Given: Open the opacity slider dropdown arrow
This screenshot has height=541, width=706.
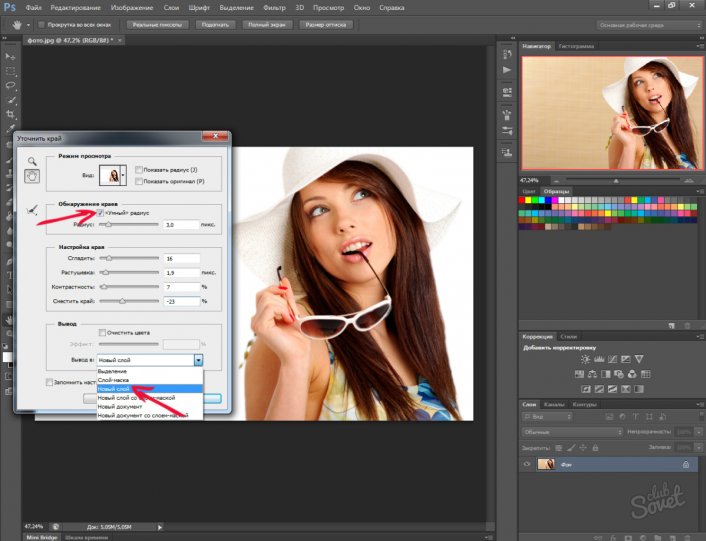Looking at the screenshot, I should pos(699,432).
